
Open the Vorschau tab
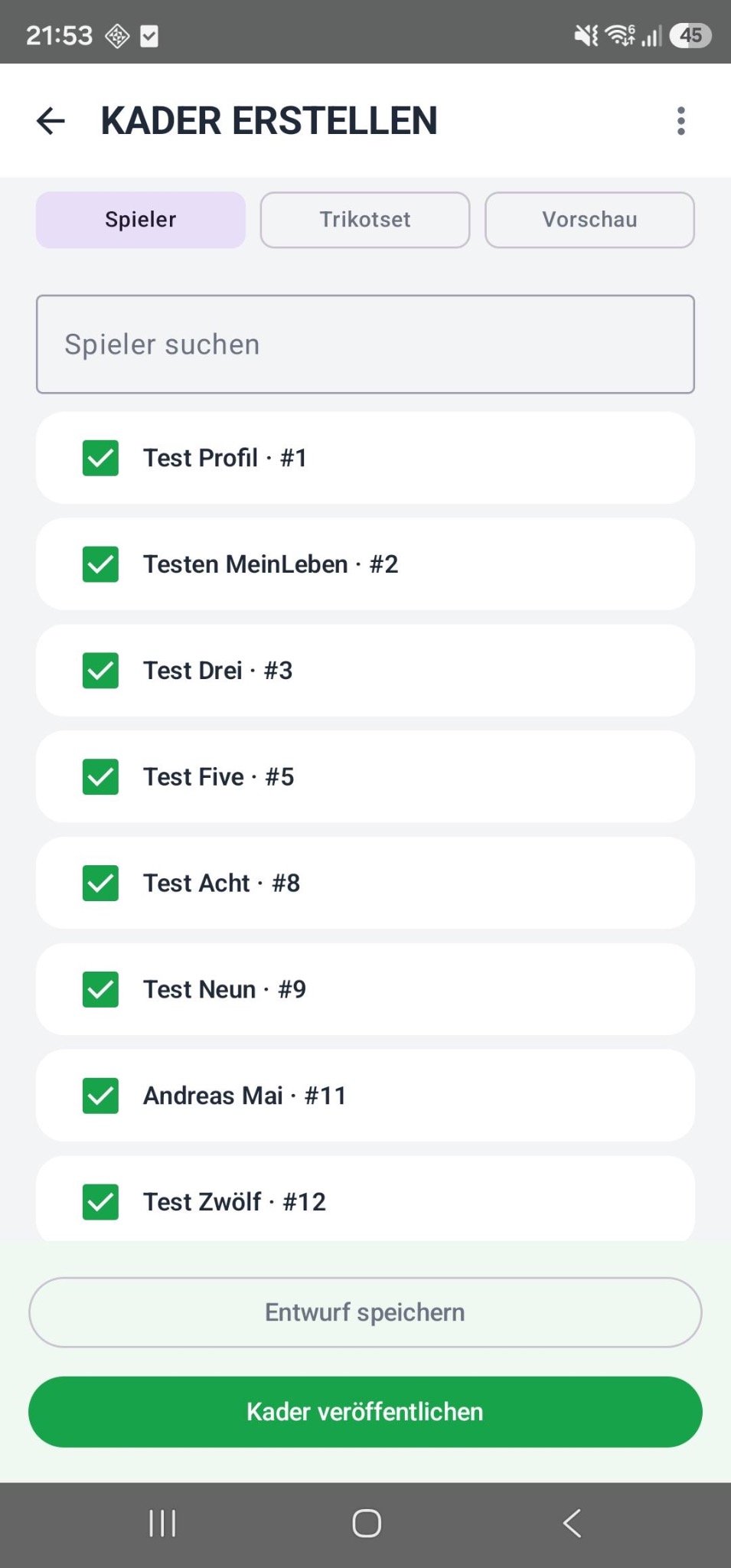tap(589, 220)
